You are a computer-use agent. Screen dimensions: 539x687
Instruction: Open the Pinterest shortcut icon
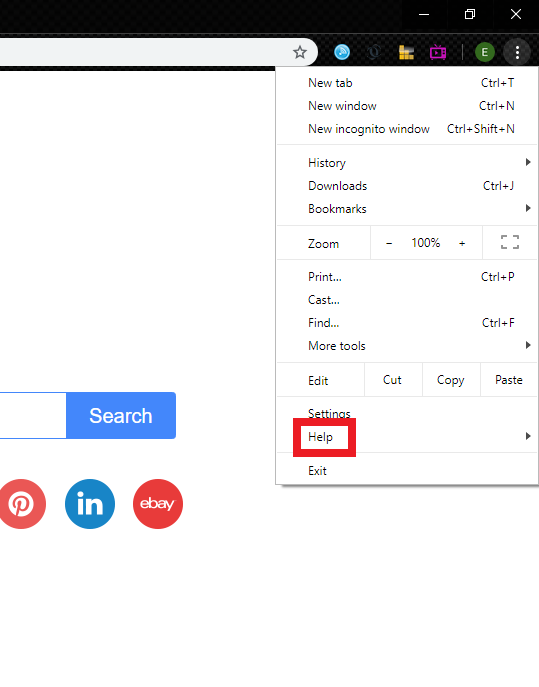21,504
